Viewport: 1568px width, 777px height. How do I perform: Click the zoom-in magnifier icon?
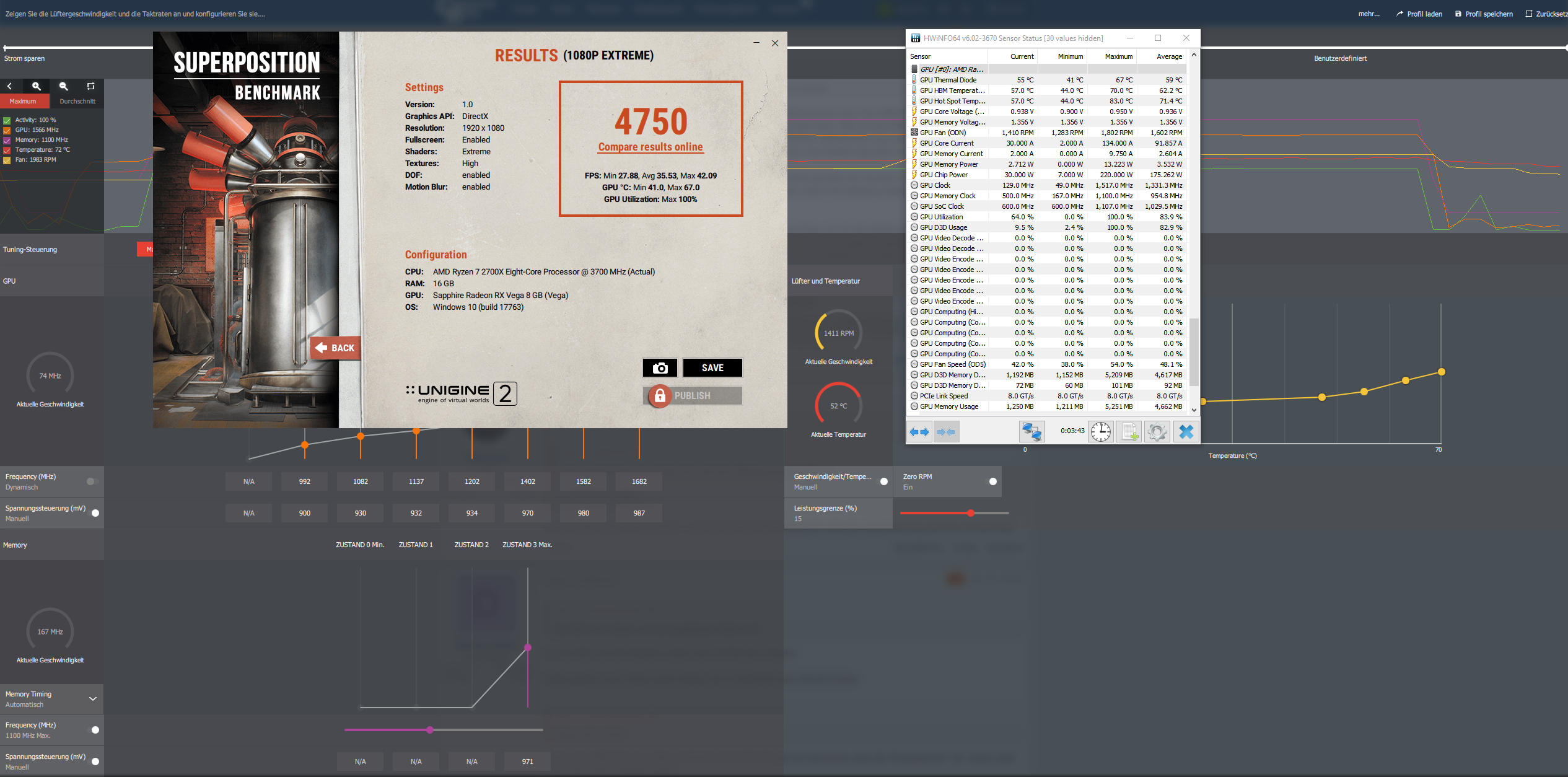coord(37,86)
